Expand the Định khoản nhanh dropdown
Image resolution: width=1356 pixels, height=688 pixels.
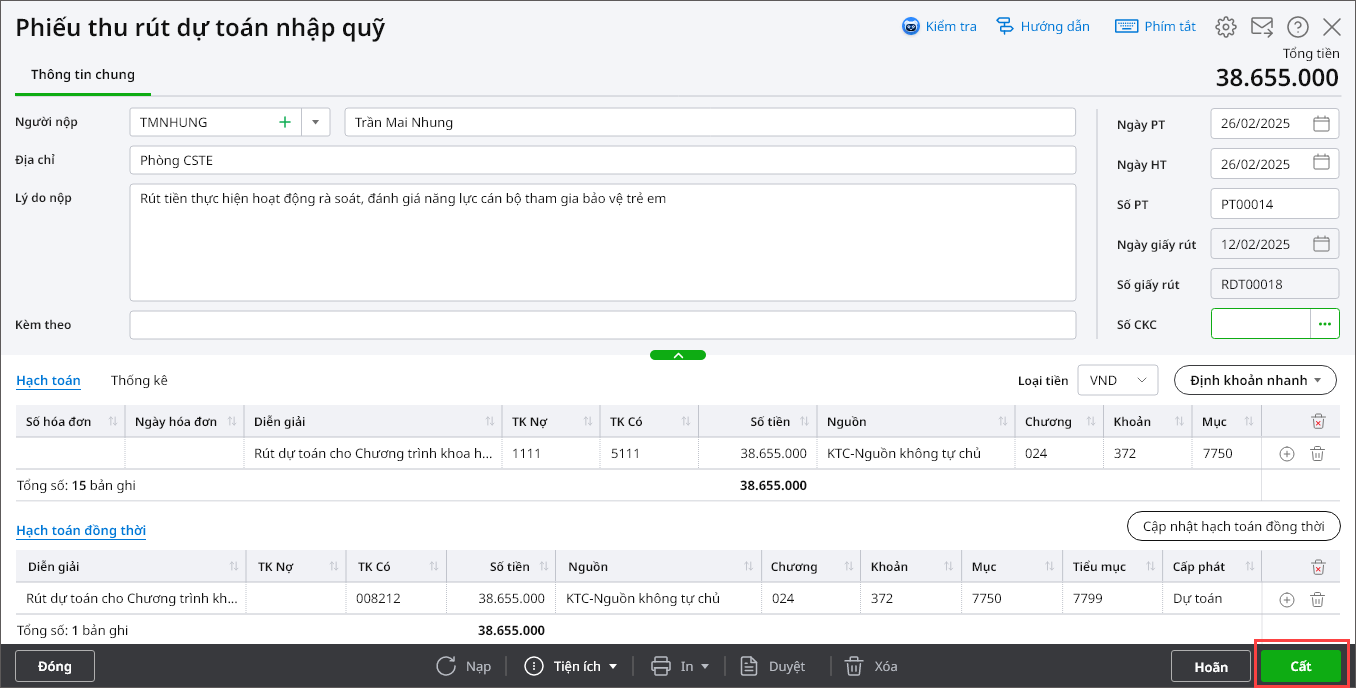(x=1255, y=380)
